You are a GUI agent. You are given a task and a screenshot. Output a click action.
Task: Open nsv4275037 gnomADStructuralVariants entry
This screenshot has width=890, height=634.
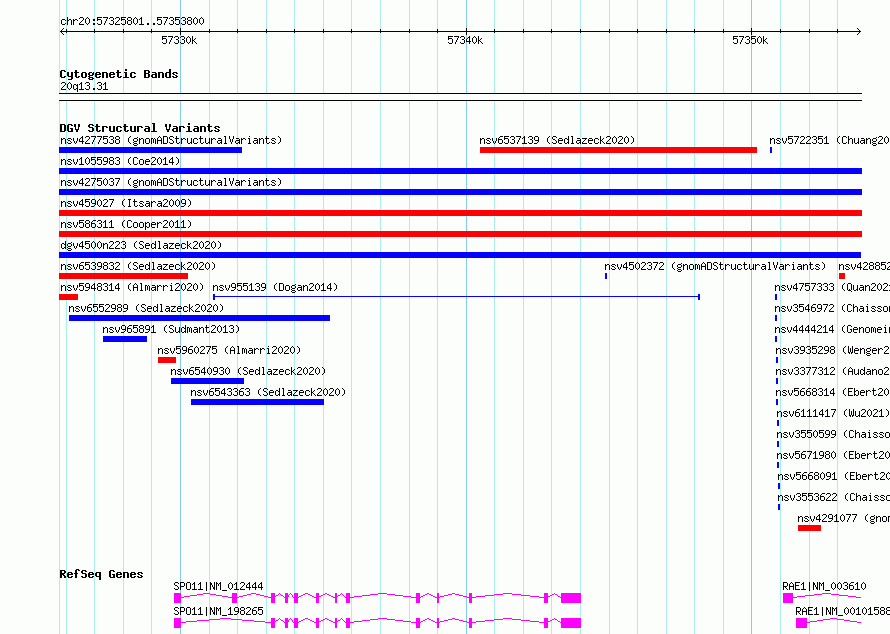pyautogui.click(x=171, y=182)
